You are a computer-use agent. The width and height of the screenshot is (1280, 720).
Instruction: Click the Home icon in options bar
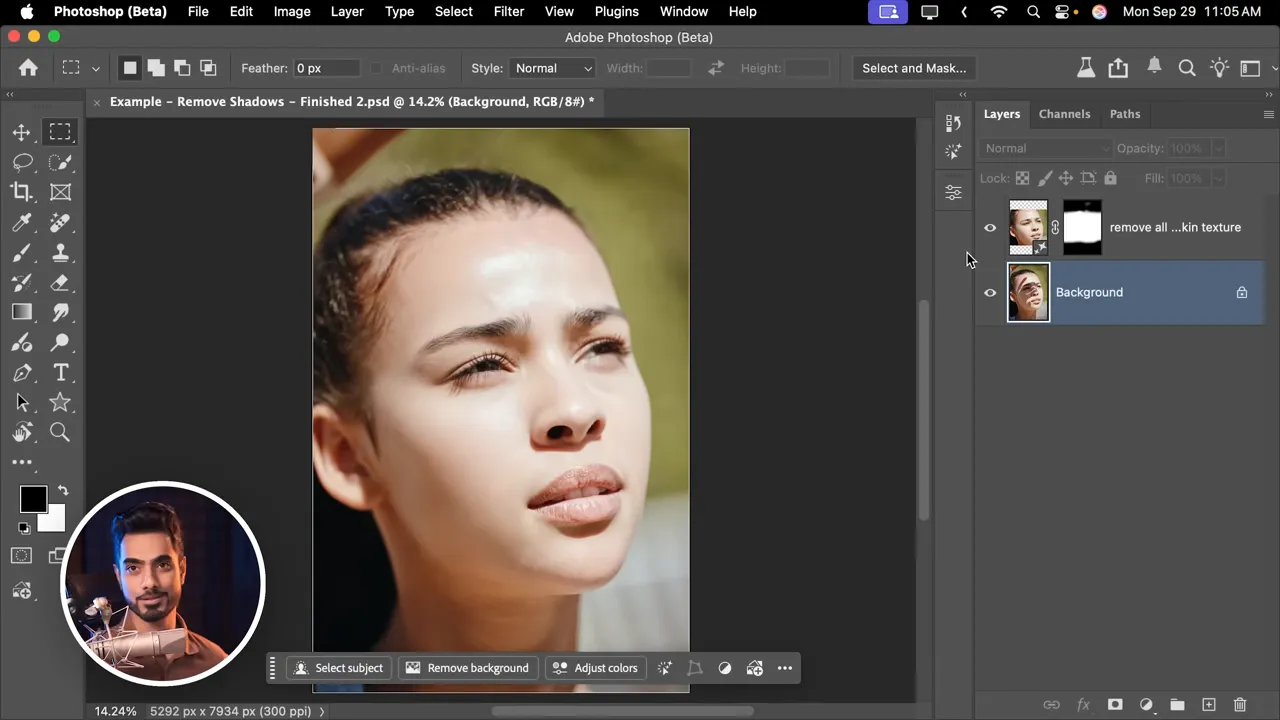(28, 68)
